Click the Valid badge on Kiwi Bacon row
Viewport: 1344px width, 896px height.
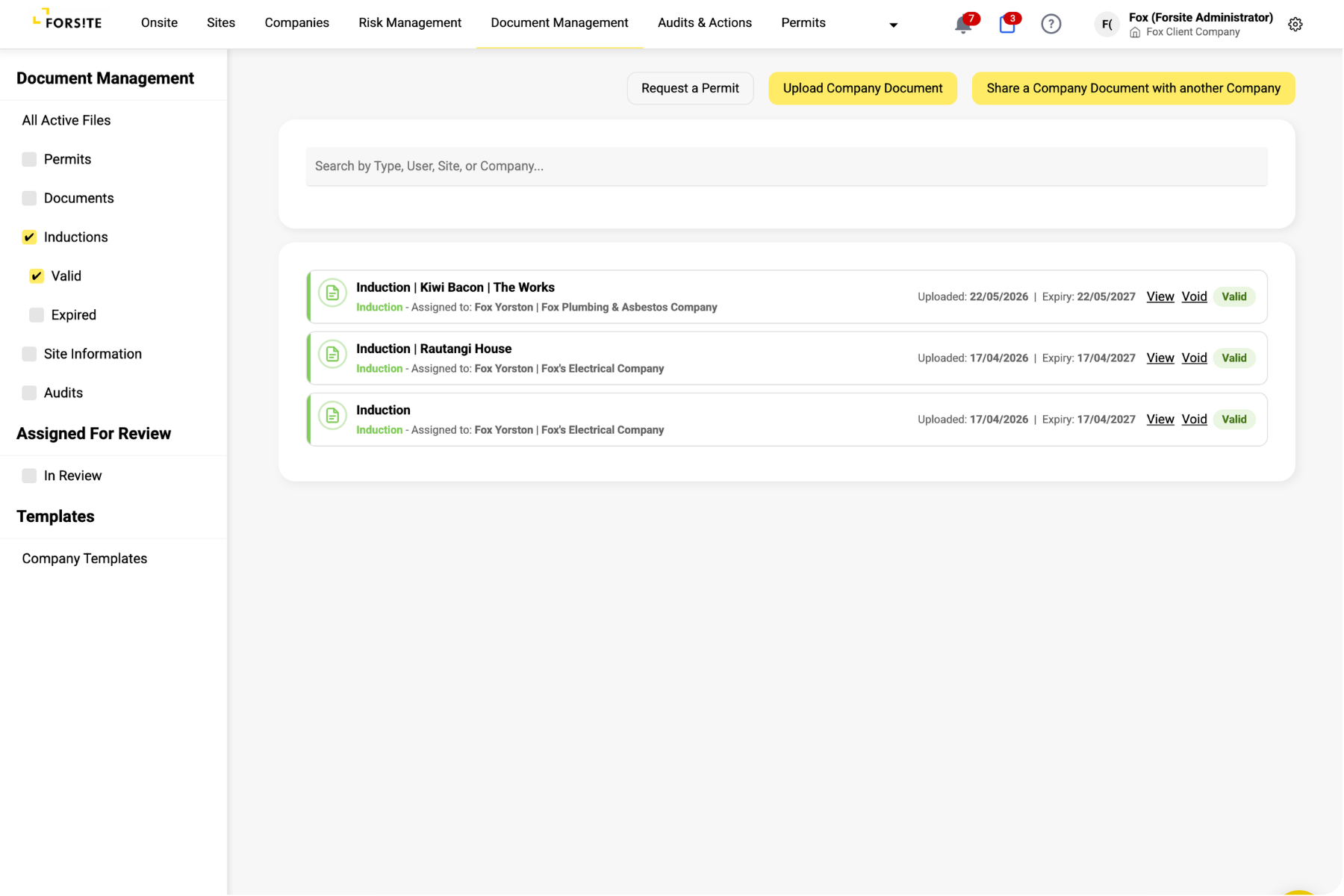[1233, 296]
